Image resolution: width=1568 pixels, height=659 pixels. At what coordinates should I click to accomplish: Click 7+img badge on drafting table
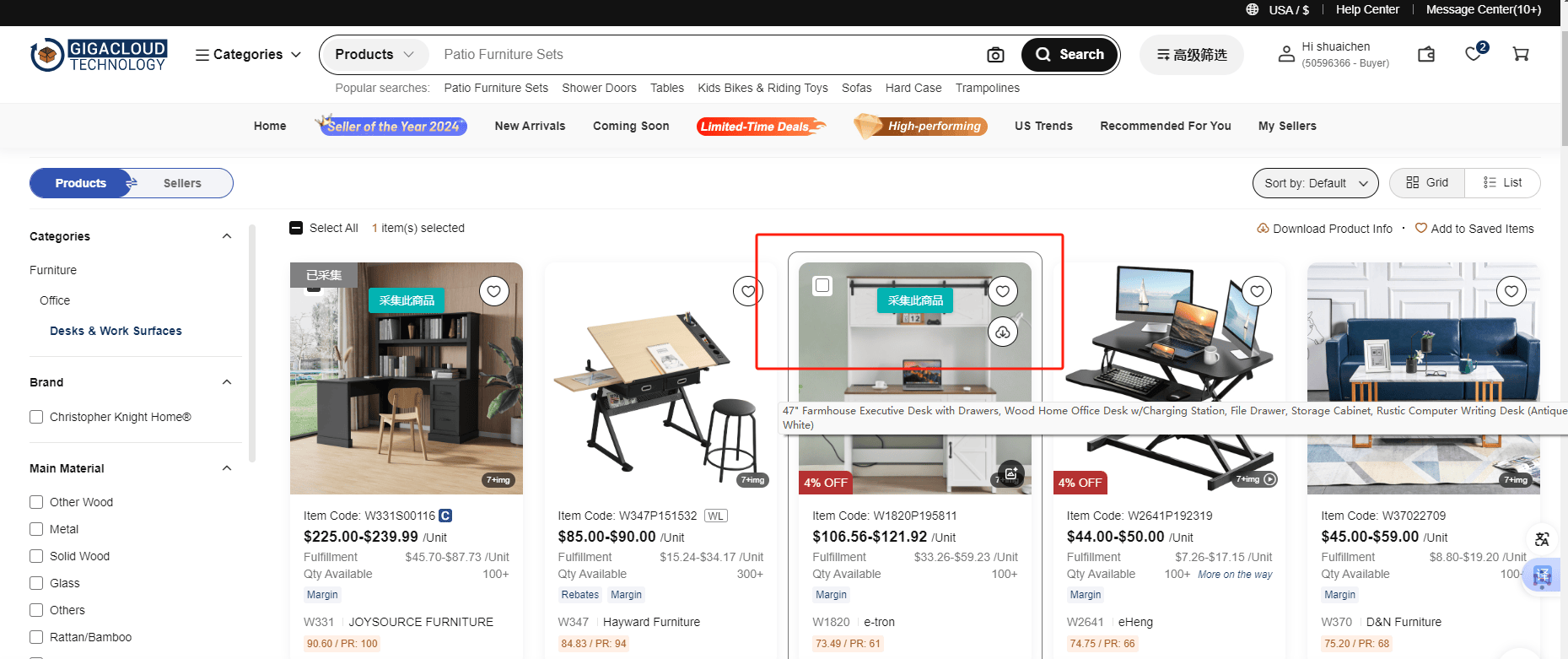tap(752, 479)
